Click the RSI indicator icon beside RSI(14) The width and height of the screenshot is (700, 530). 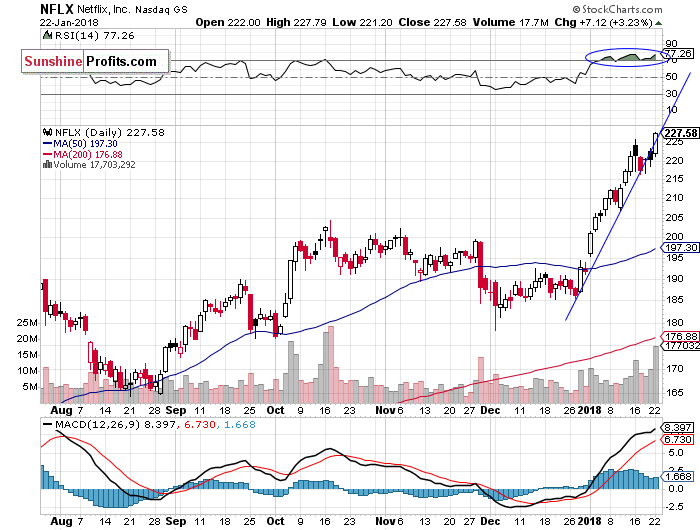[x=47, y=35]
